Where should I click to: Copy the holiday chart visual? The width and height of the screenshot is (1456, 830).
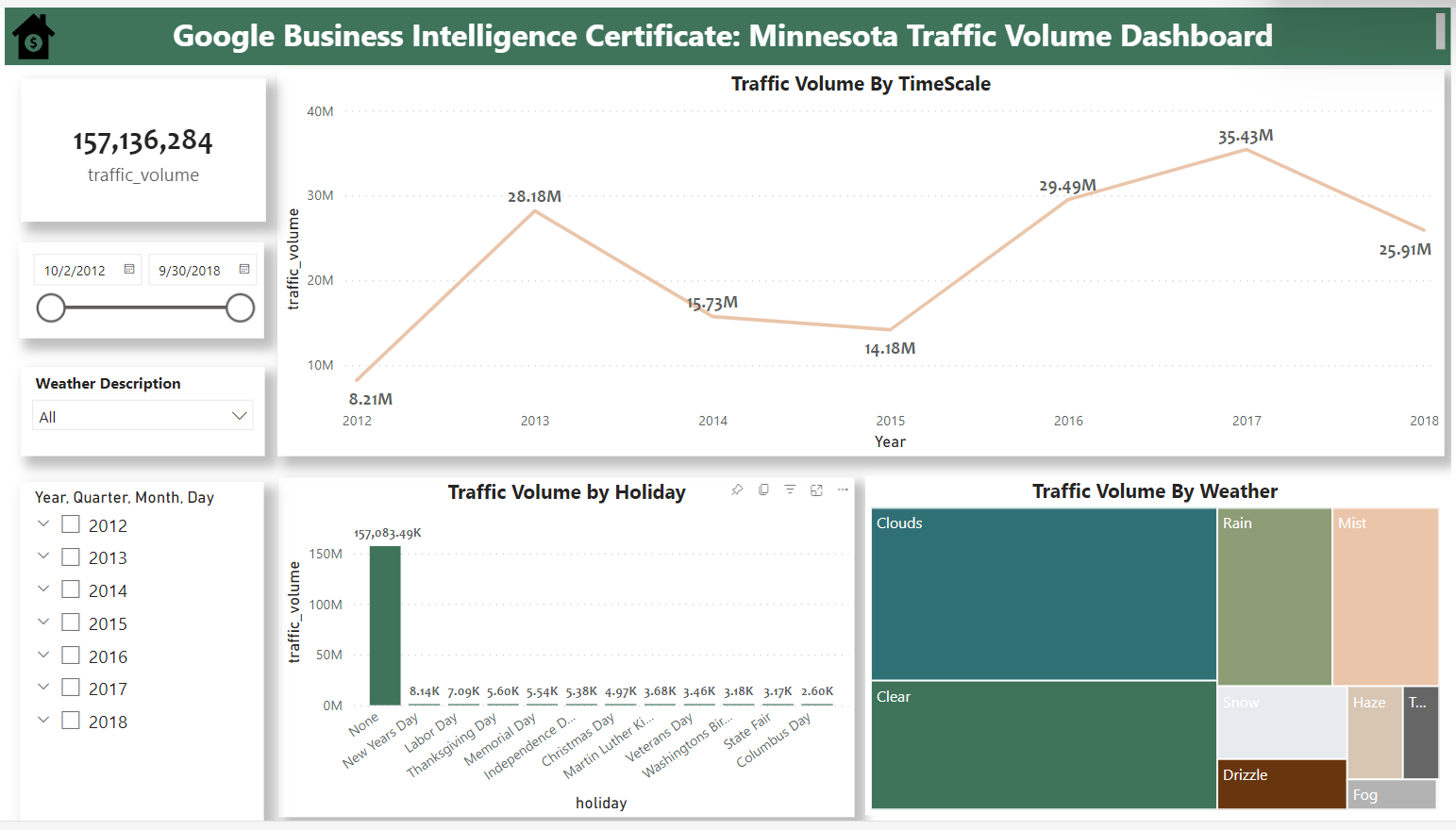click(763, 490)
